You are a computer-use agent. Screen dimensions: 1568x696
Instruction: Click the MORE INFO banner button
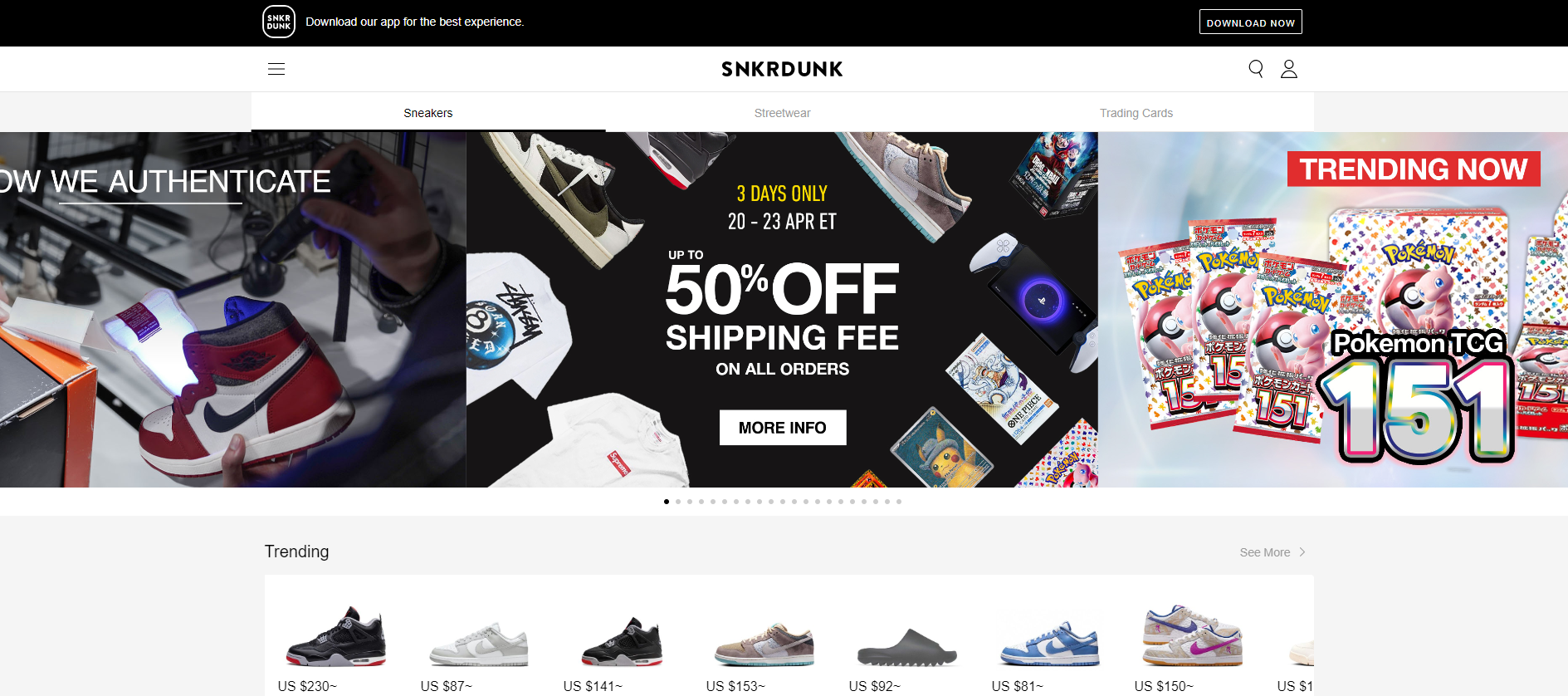click(783, 428)
